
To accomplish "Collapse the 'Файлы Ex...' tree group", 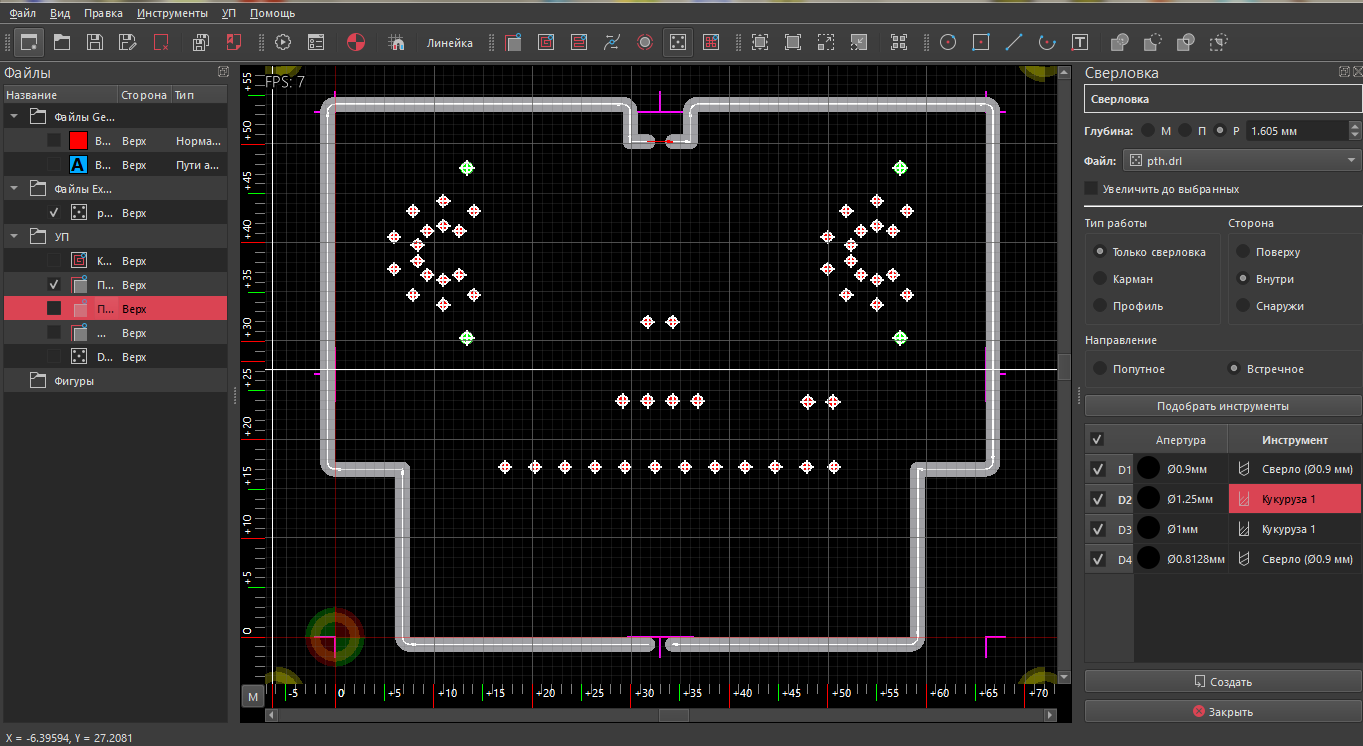I will tap(15, 188).
